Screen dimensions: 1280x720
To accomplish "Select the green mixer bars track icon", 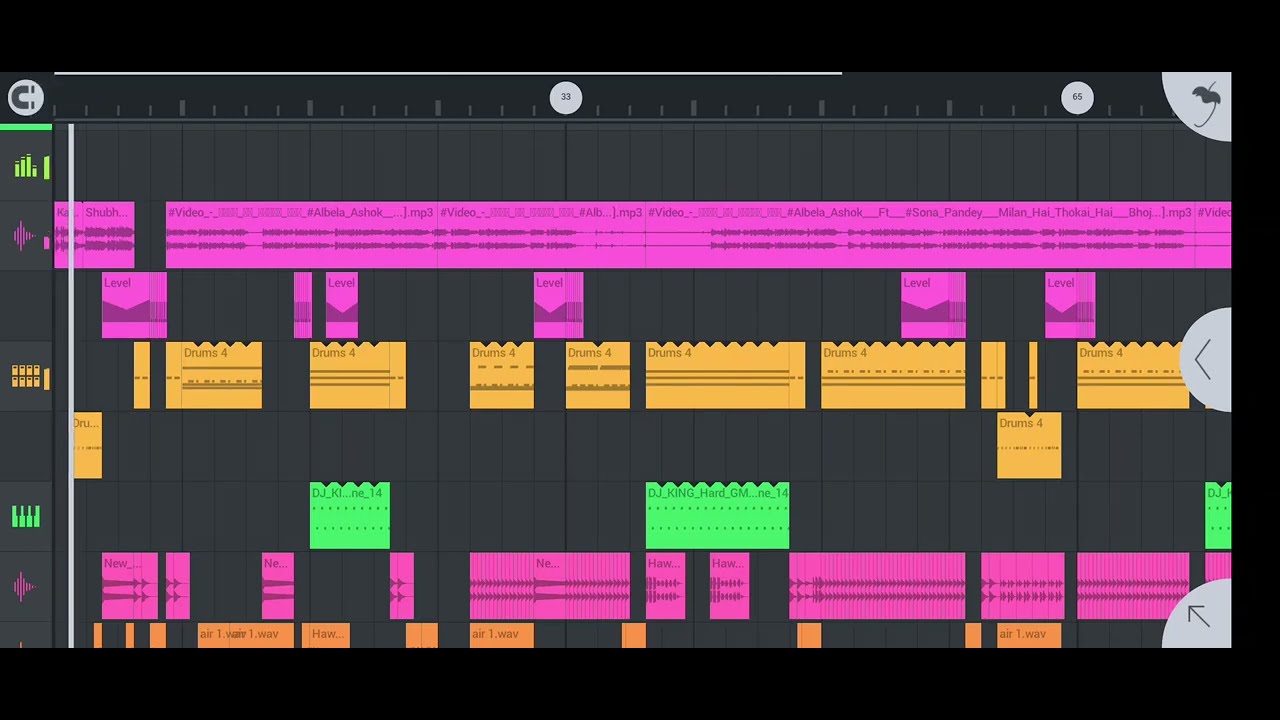I will tap(25, 167).
